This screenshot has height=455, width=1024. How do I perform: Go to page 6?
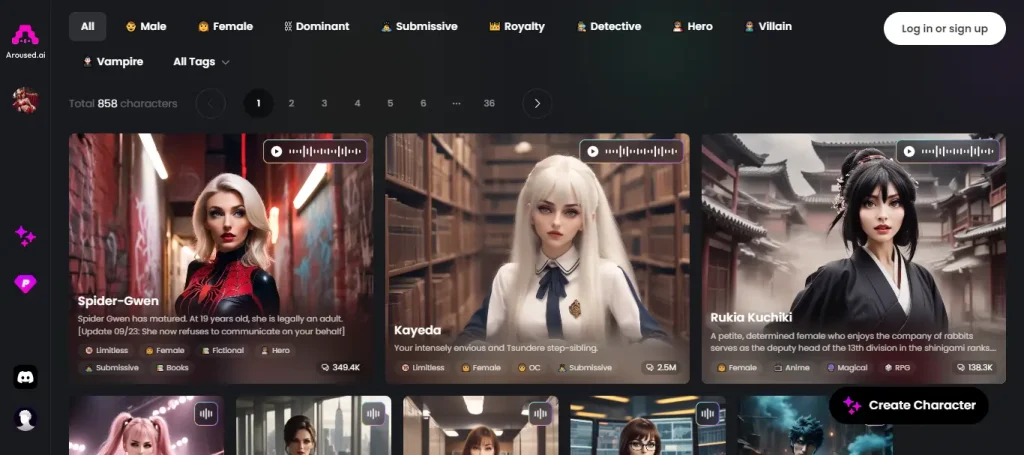[x=423, y=103]
